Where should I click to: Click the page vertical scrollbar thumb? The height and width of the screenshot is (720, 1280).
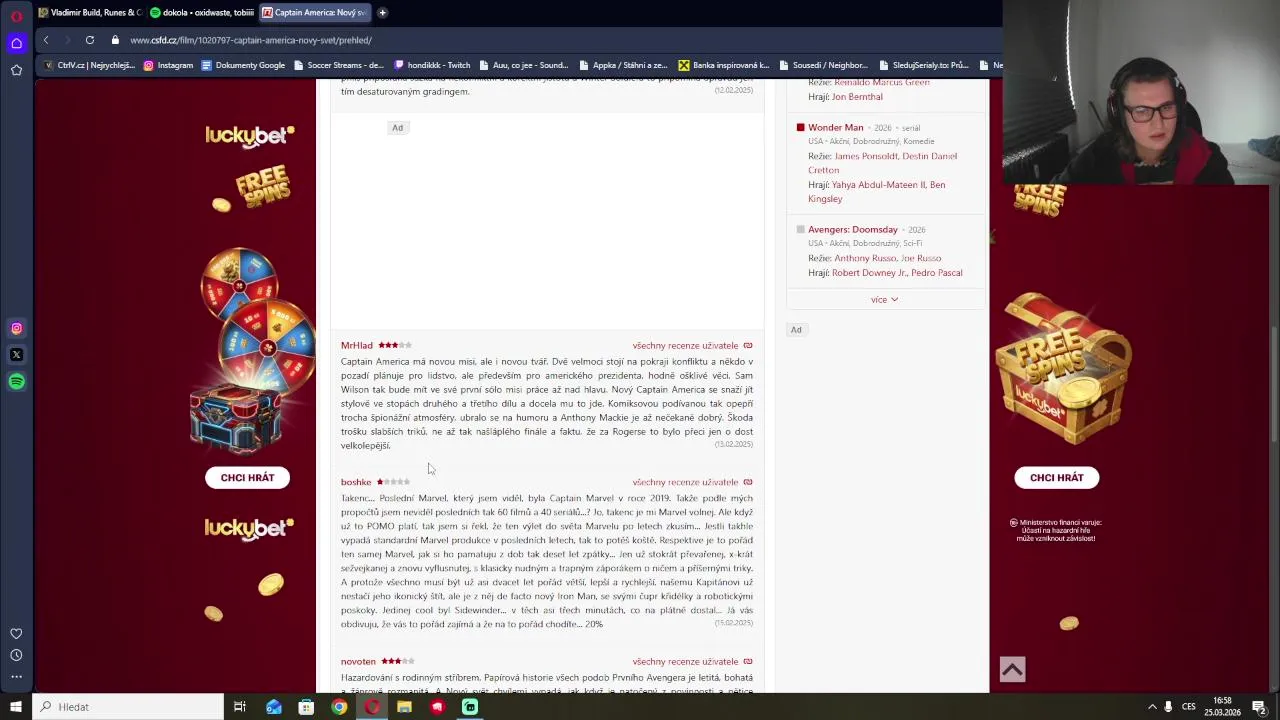tap(1274, 385)
